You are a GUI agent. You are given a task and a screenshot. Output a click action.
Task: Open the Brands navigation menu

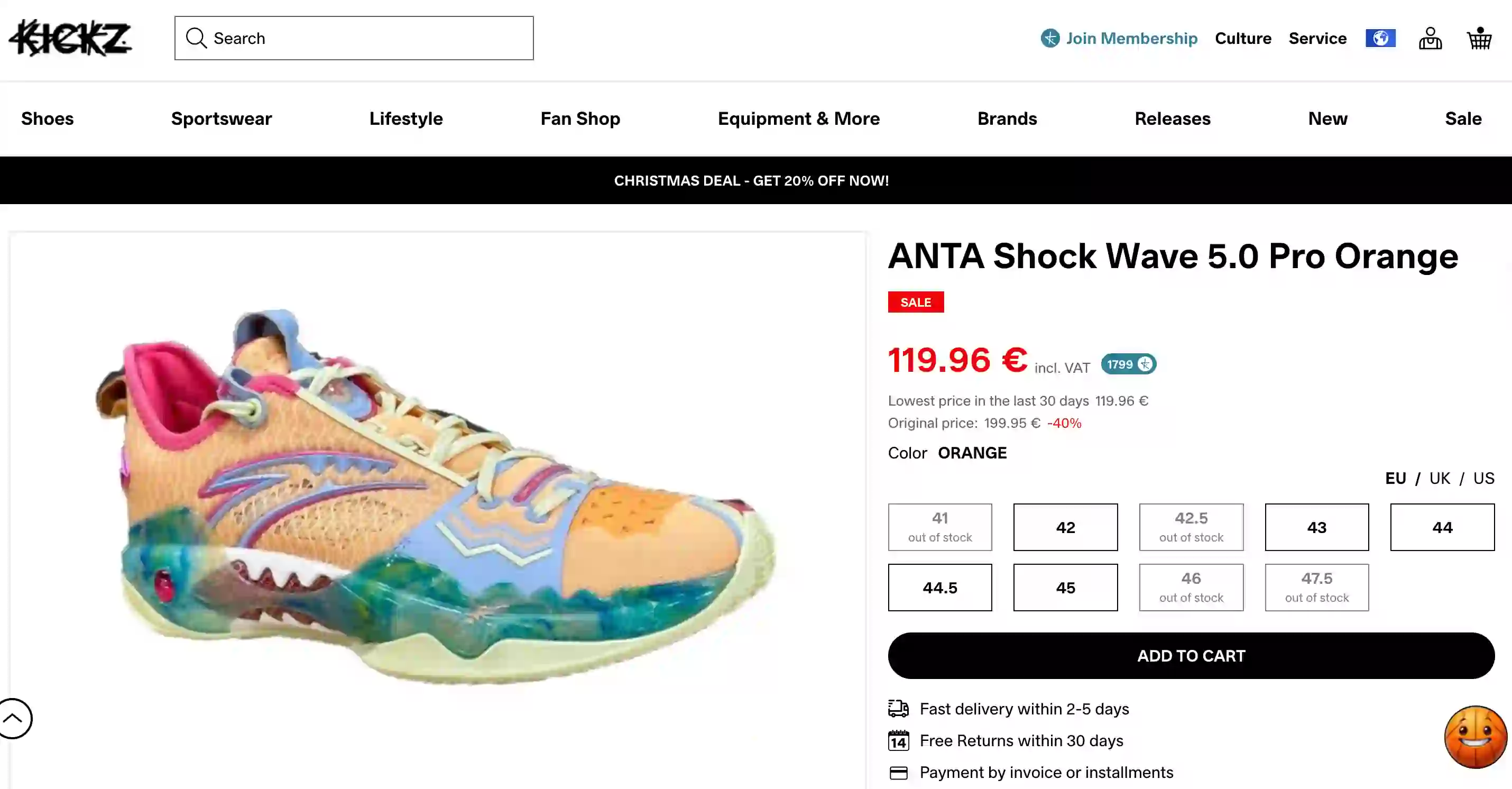[x=1007, y=118]
